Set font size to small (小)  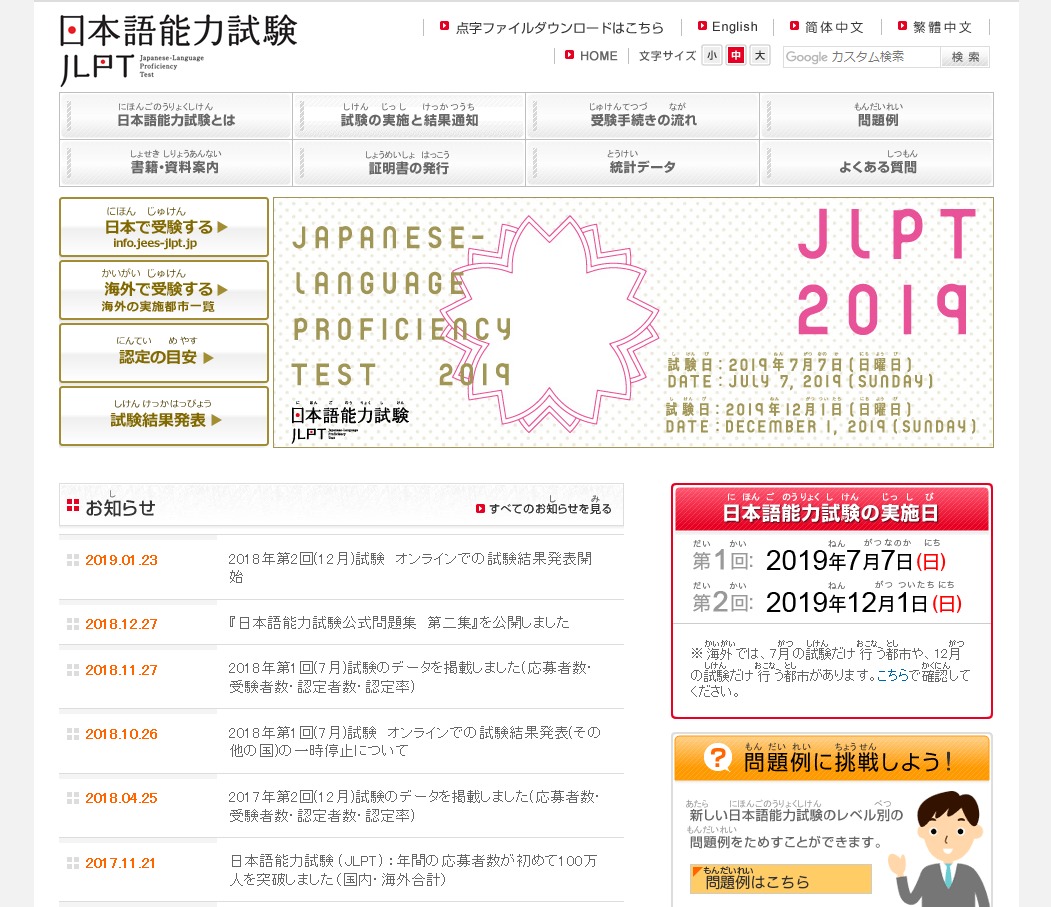pos(712,56)
